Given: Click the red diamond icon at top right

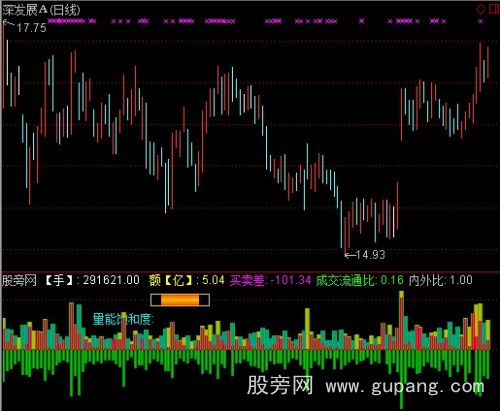Looking at the screenshot, I should point(481,9).
